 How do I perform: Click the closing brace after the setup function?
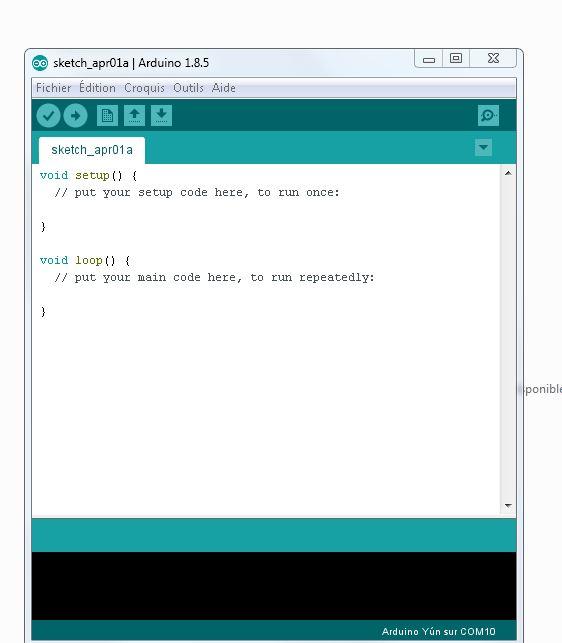point(43,226)
